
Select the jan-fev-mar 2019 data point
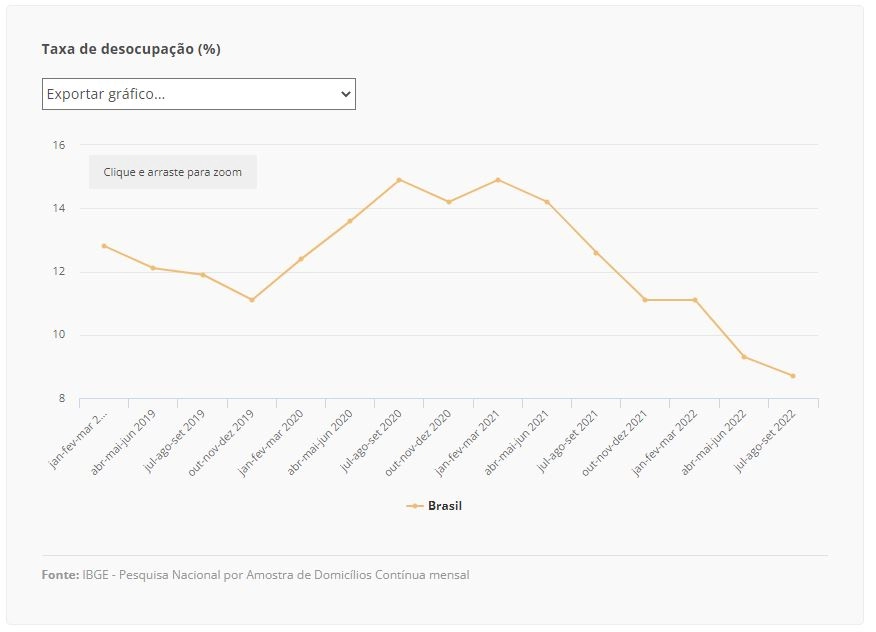[104, 246]
